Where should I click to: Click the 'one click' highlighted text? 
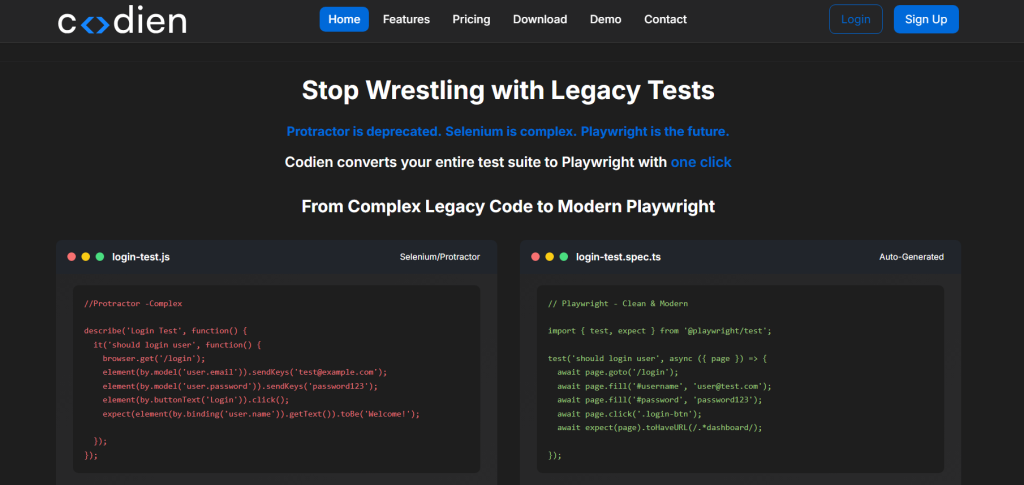pos(701,162)
